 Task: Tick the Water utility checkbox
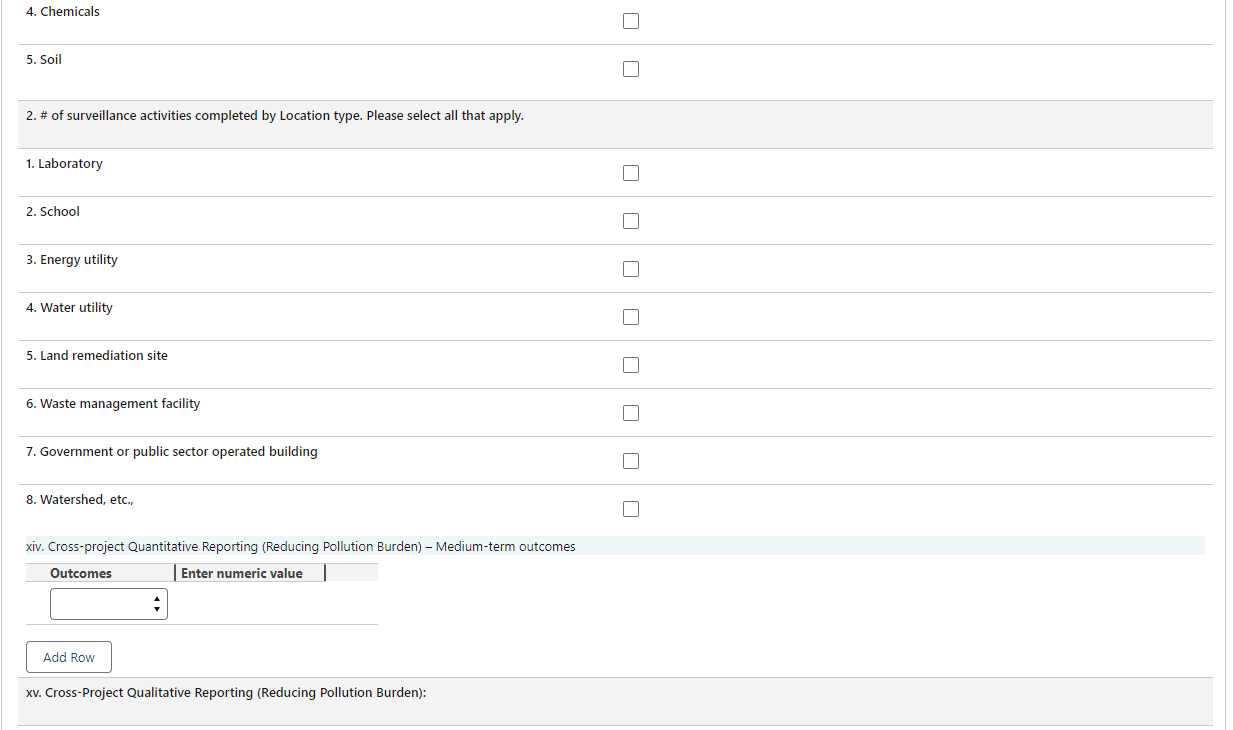[x=630, y=317]
